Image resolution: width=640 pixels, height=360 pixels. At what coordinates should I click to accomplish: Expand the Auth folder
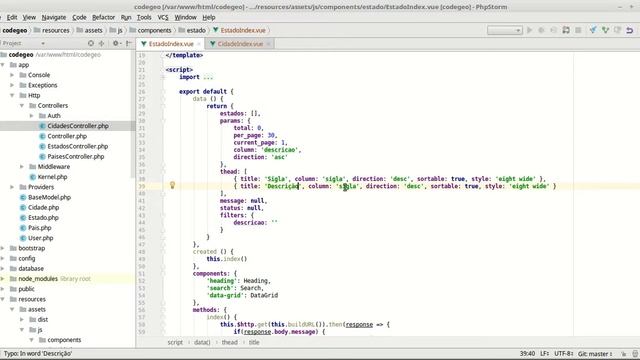[x=32, y=116]
